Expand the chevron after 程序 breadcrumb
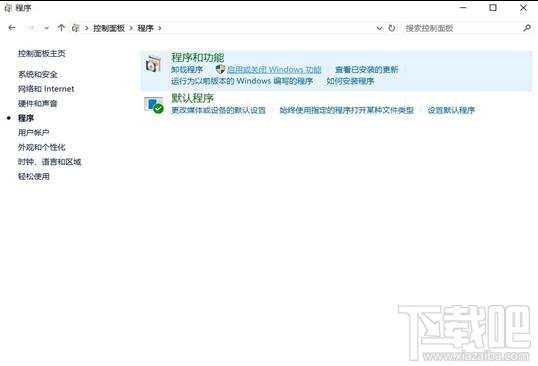The height and width of the screenshot is (366, 538). click(x=160, y=28)
